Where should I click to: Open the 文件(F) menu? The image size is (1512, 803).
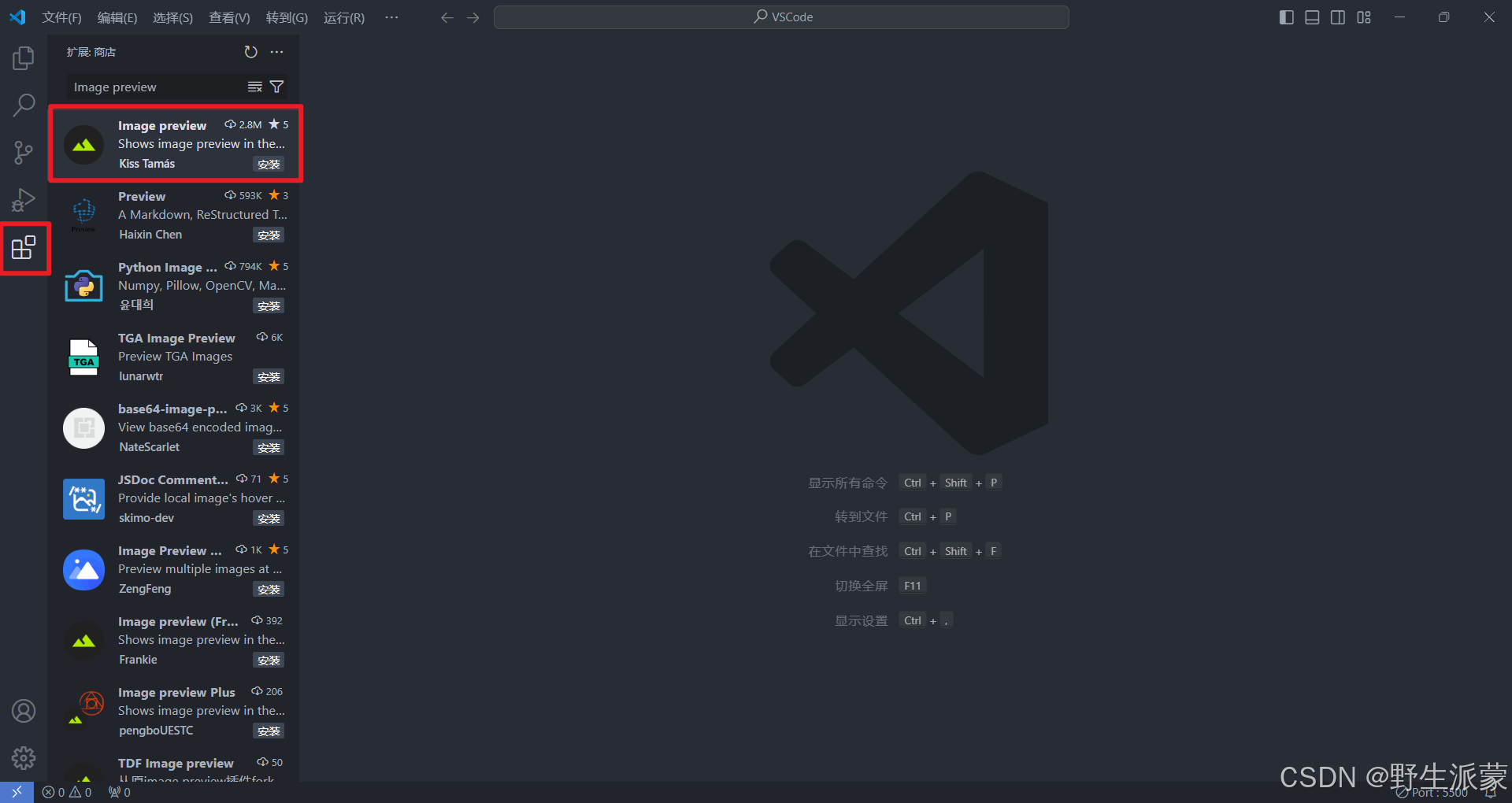click(x=61, y=17)
